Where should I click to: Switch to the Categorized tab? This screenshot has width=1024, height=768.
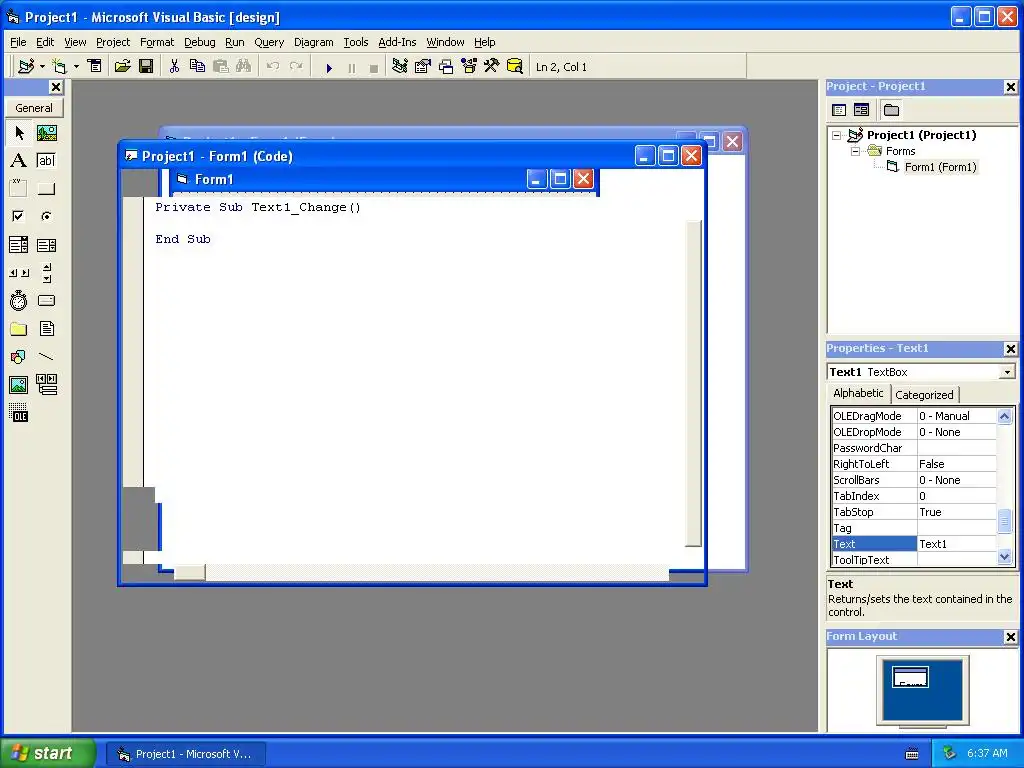pos(924,394)
